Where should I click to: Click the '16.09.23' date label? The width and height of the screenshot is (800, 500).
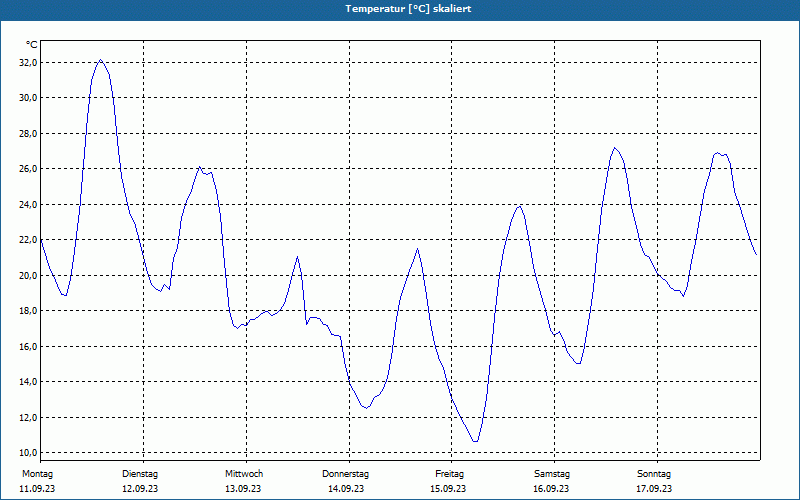tap(551, 489)
